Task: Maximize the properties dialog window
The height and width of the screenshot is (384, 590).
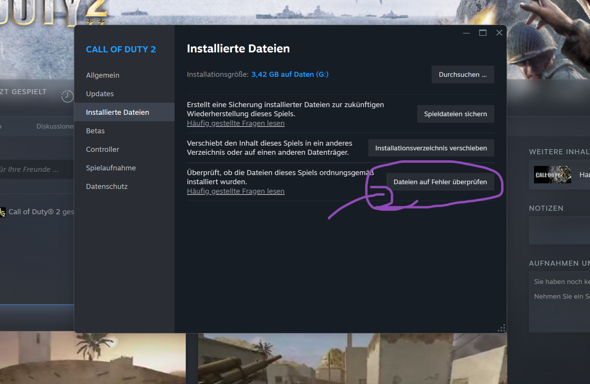Action: pos(483,33)
